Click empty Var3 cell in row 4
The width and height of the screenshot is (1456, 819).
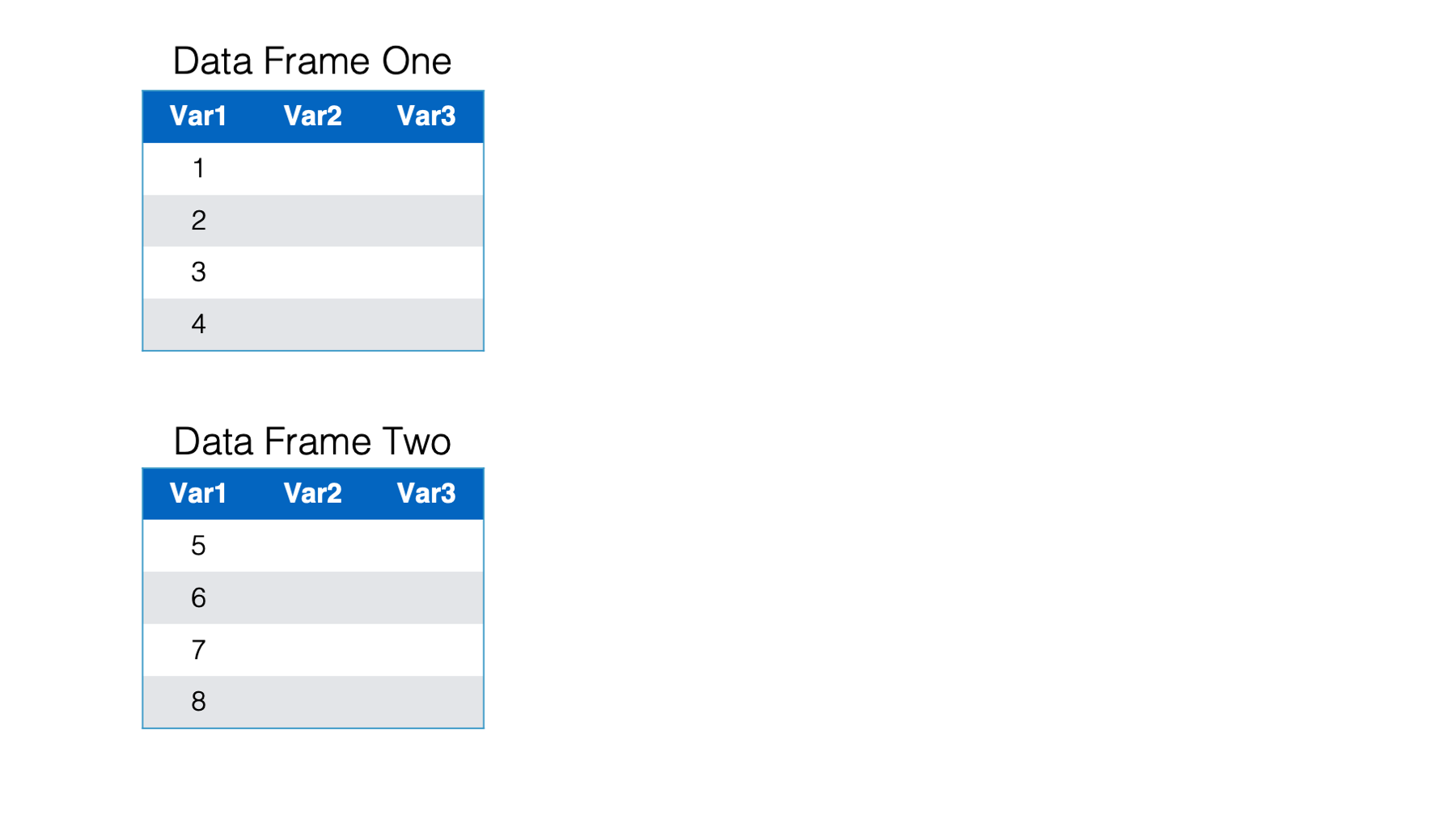pyautogui.click(x=426, y=324)
